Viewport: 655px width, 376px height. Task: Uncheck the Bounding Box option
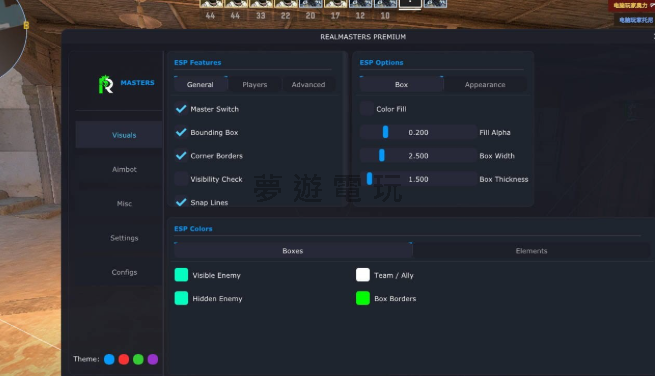[181, 132]
